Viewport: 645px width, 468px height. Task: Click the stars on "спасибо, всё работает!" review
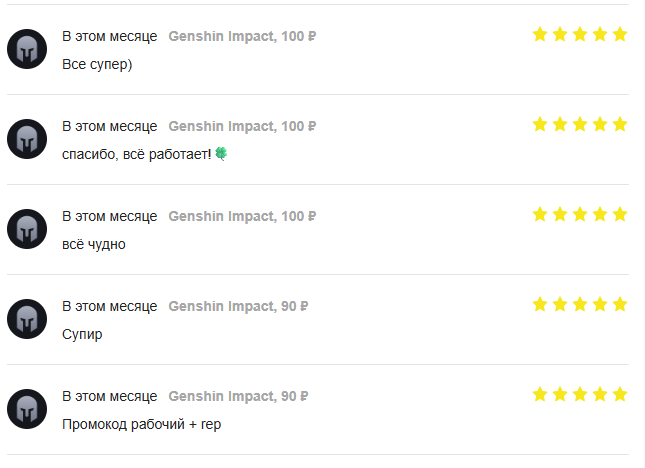pos(580,125)
